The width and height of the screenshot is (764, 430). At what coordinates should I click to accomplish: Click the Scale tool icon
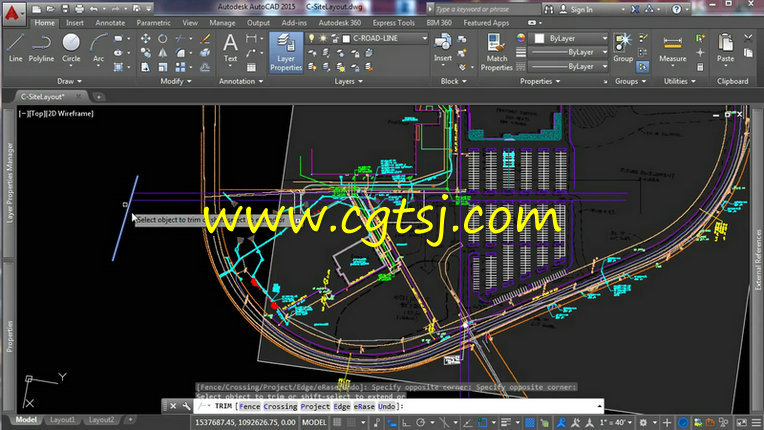pyautogui.click(x=162, y=67)
